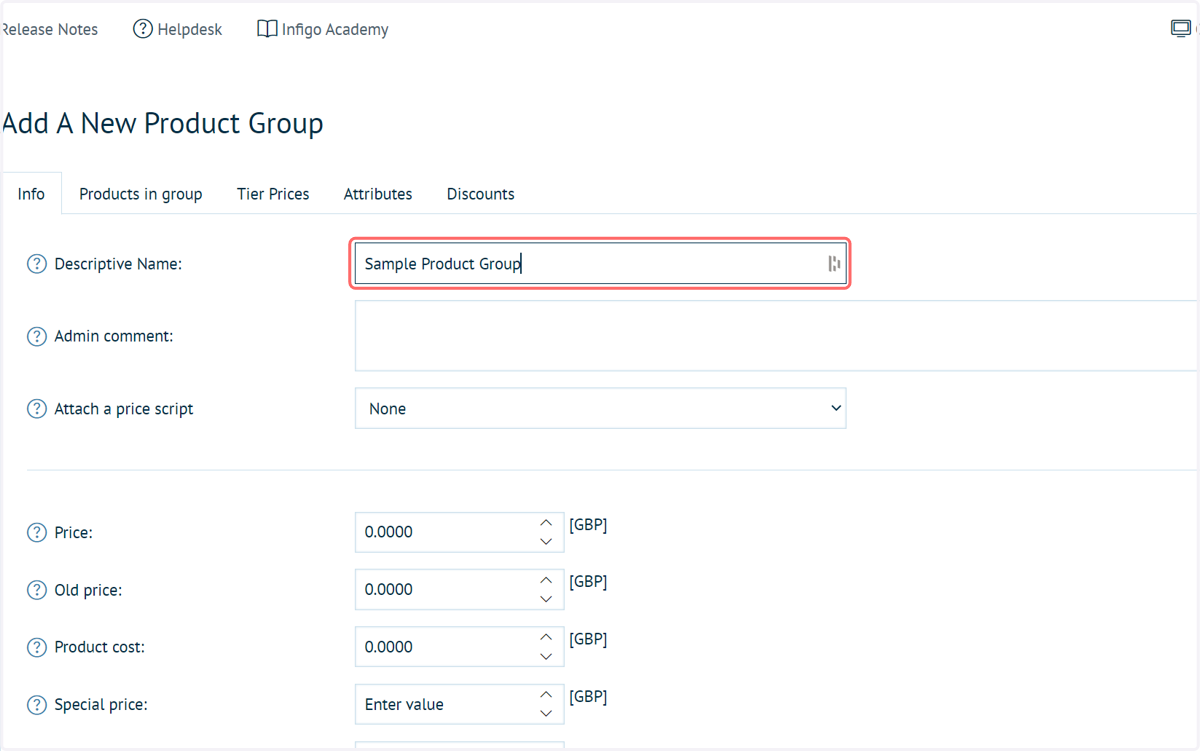Decrease the Product cost value
The height and width of the screenshot is (751, 1200).
546,656
